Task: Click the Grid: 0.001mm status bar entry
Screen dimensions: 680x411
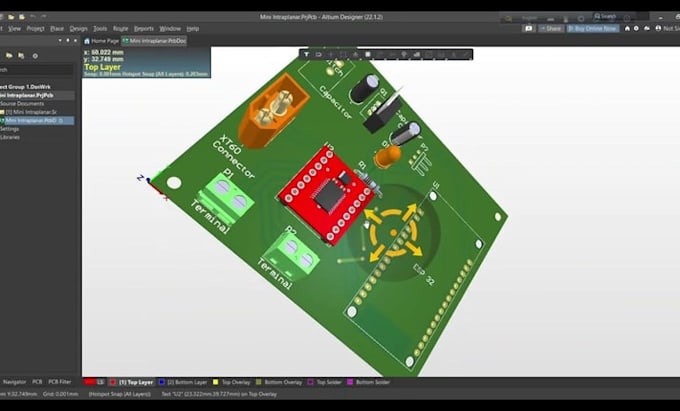Action: [x=61, y=394]
